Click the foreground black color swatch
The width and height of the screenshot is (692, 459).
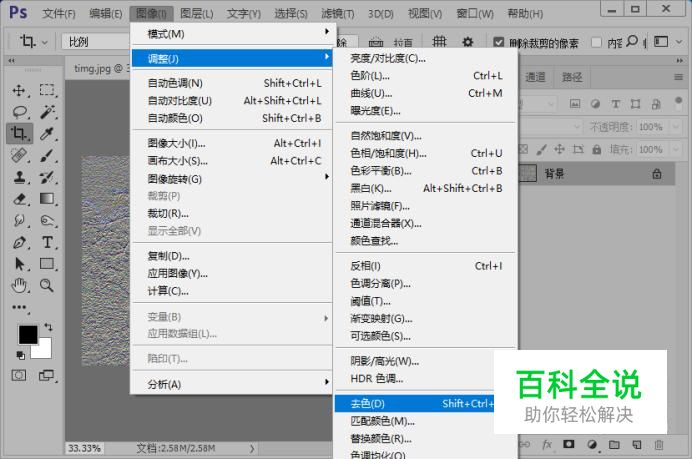click(x=28, y=334)
